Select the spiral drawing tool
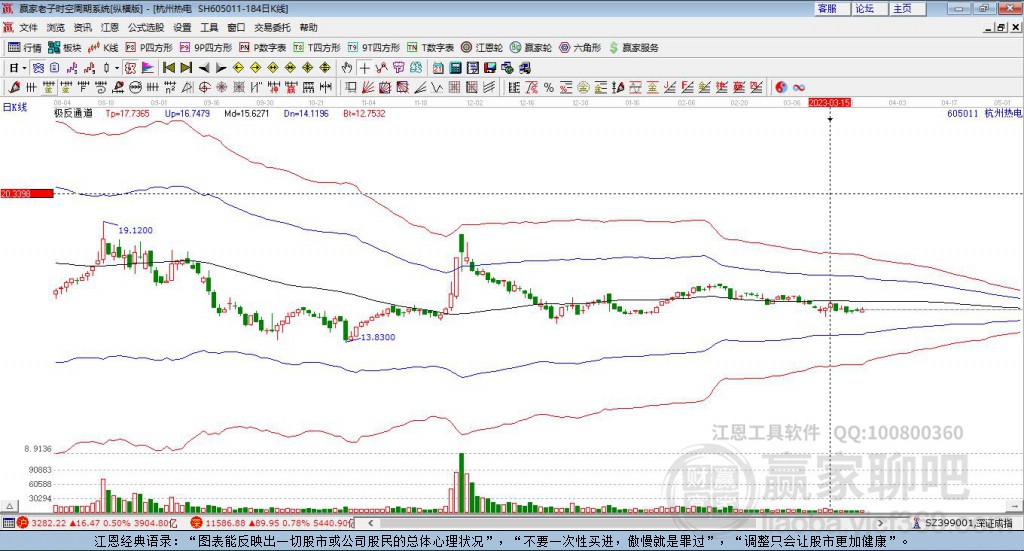 (100, 87)
